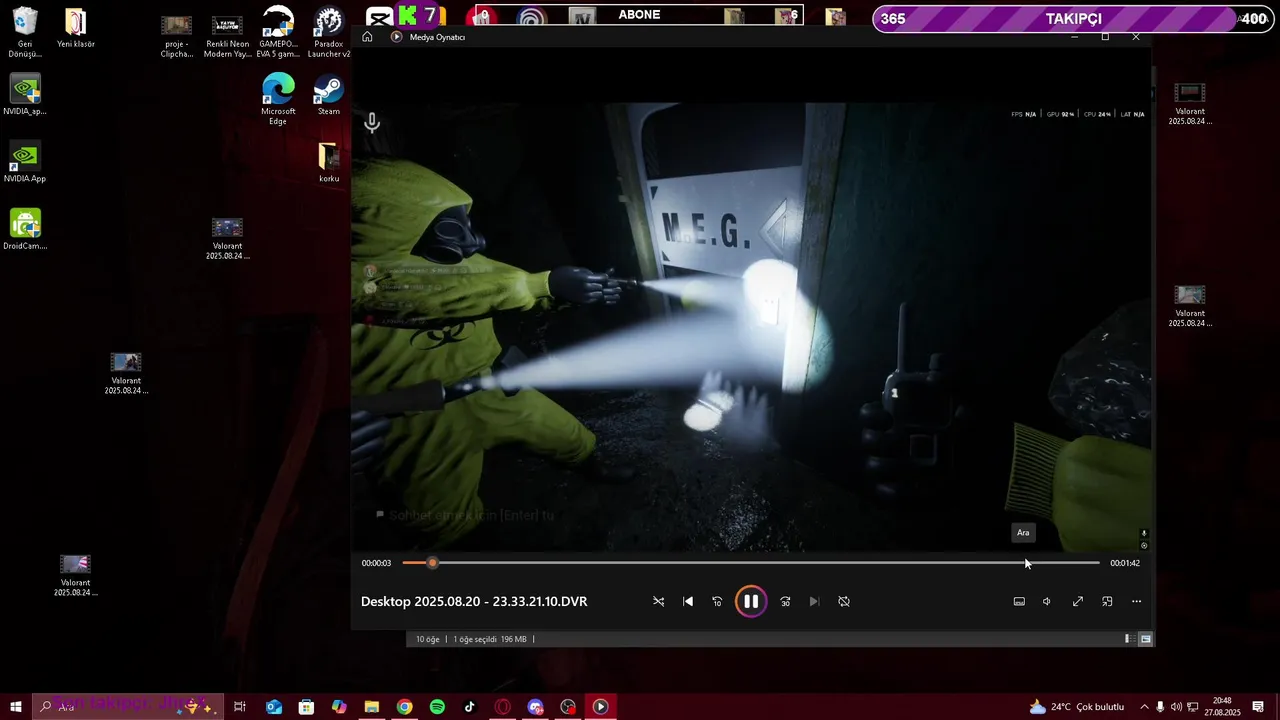Viewport: 1280px width, 720px height.
Task: Toggle repeat mode in media player
Action: click(x=844, y=601)
